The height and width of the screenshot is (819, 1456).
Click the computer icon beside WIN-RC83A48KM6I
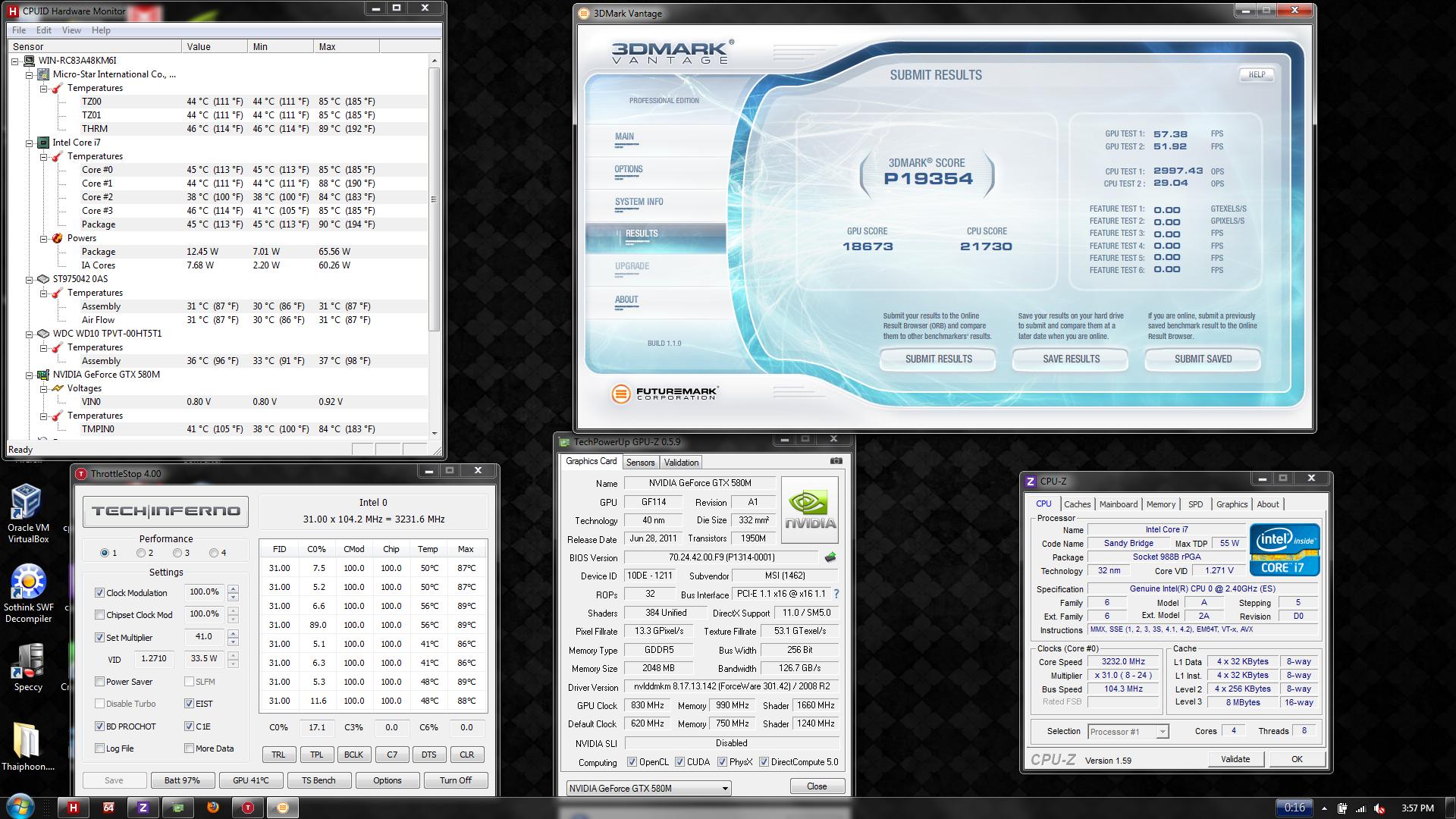[29, 61]
